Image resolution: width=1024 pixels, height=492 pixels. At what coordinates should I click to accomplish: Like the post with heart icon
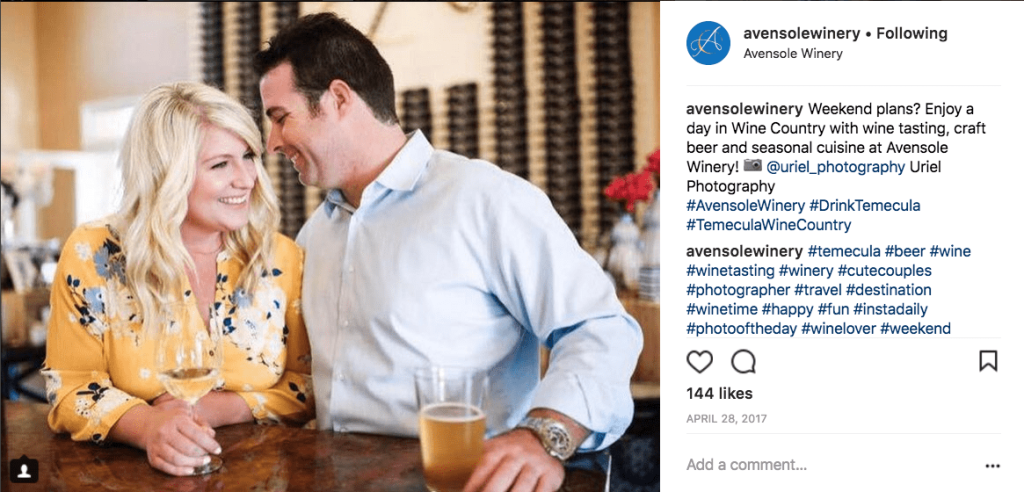tap(699, 361)
